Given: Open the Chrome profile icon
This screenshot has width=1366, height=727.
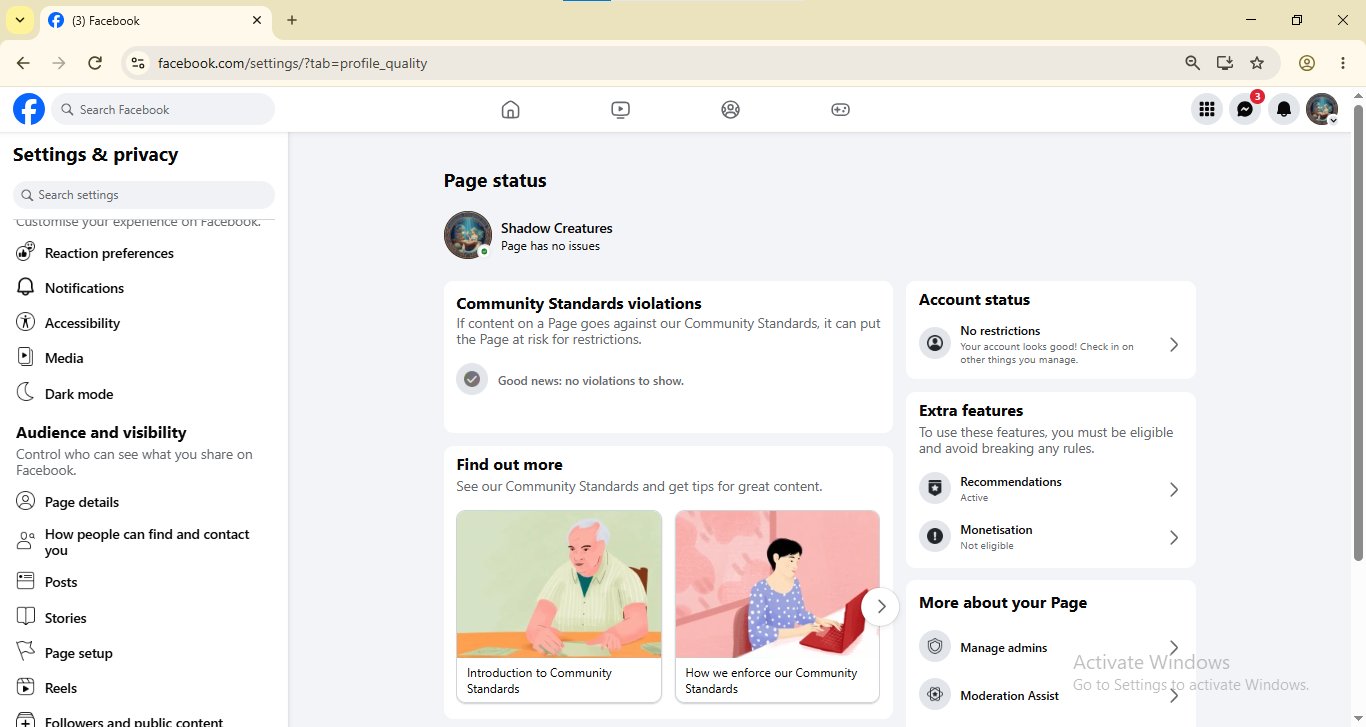Looking at the screenshot, I should (x=1306, y=63).
